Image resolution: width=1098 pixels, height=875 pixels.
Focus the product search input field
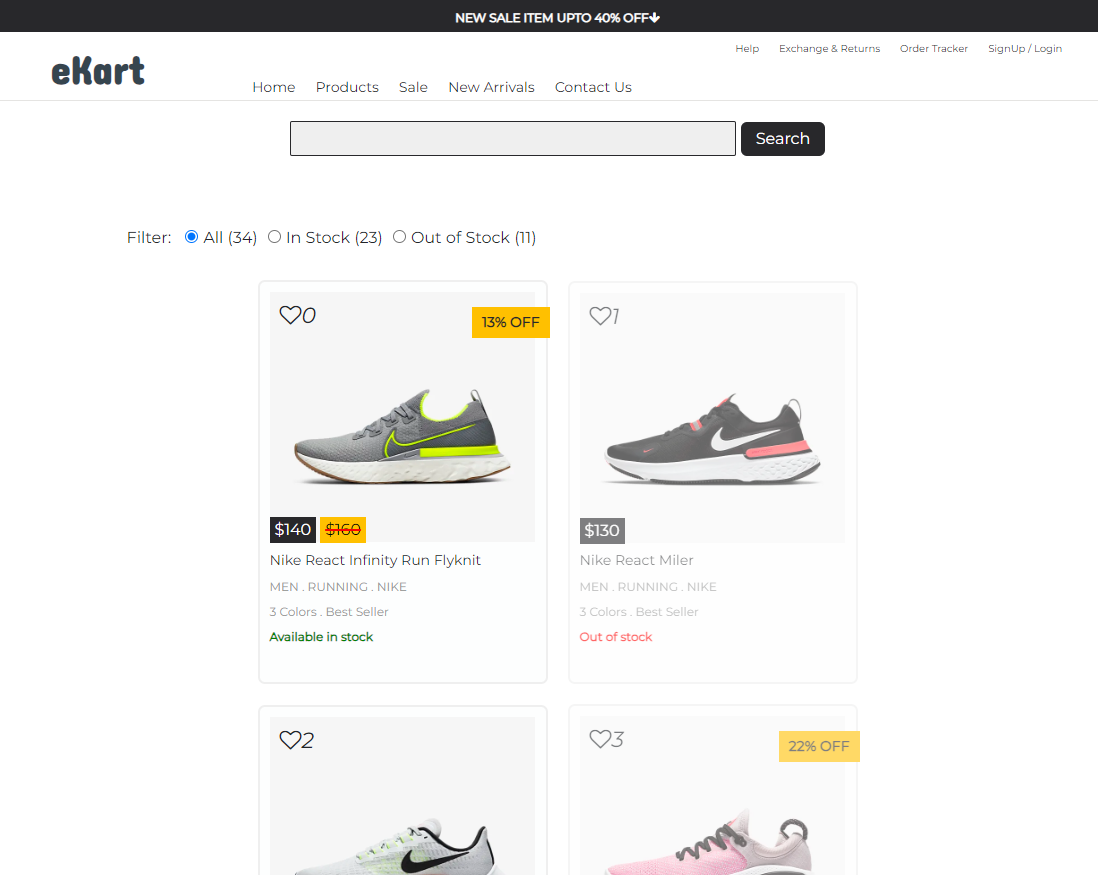(513, 139)
